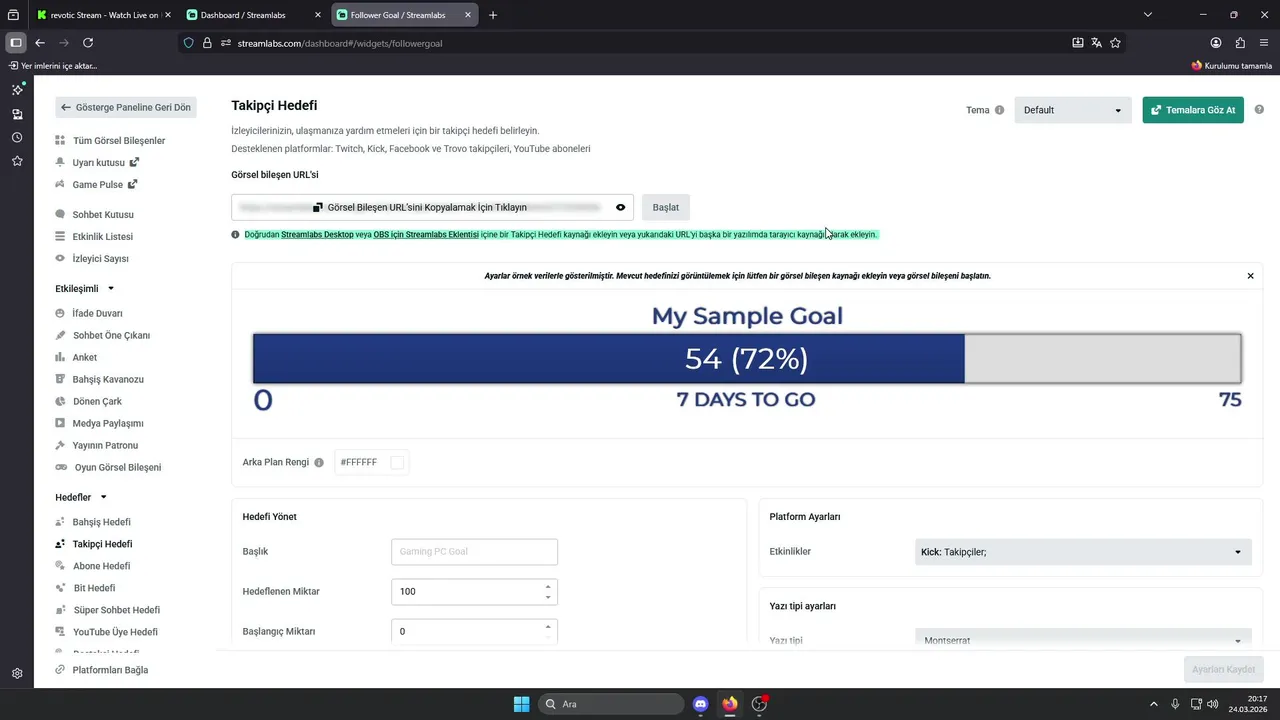Click the Temalara Göz At button

point(1193,110)
